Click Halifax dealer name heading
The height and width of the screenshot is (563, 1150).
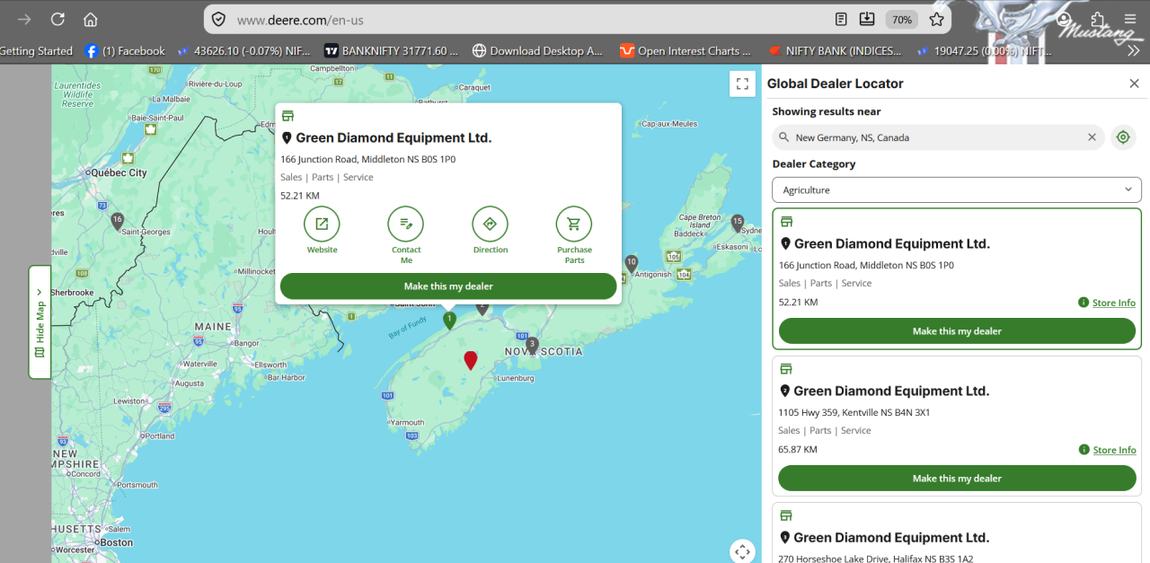coord(891,537)
